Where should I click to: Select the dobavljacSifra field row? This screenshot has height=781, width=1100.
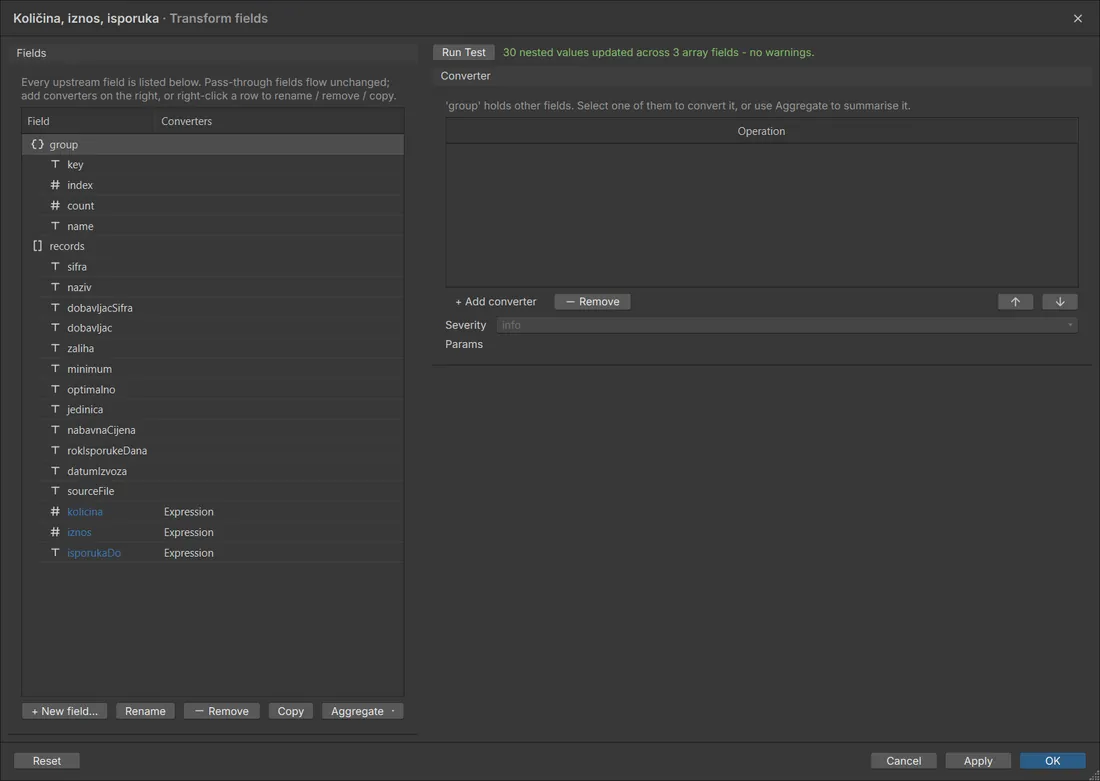pyautogui.click(x=213, y=307)
